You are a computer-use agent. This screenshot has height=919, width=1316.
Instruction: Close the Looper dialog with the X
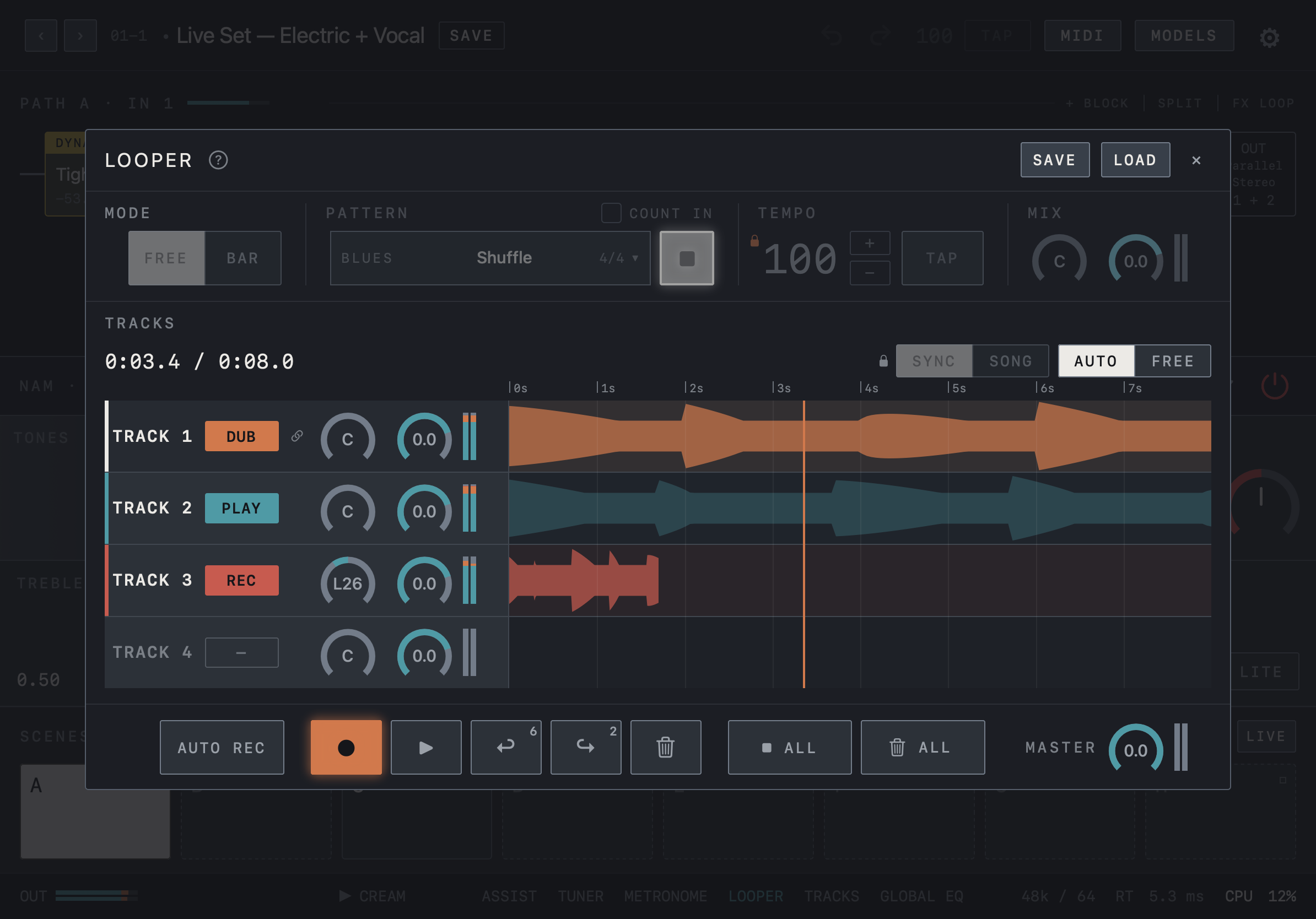[1196, 160]
